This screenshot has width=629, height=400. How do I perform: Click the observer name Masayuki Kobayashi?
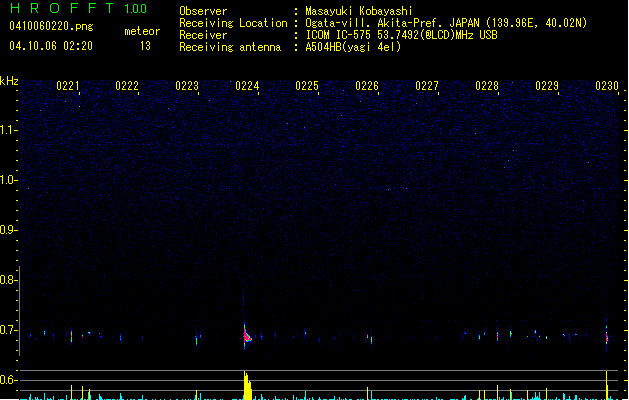tap(359, 11)
